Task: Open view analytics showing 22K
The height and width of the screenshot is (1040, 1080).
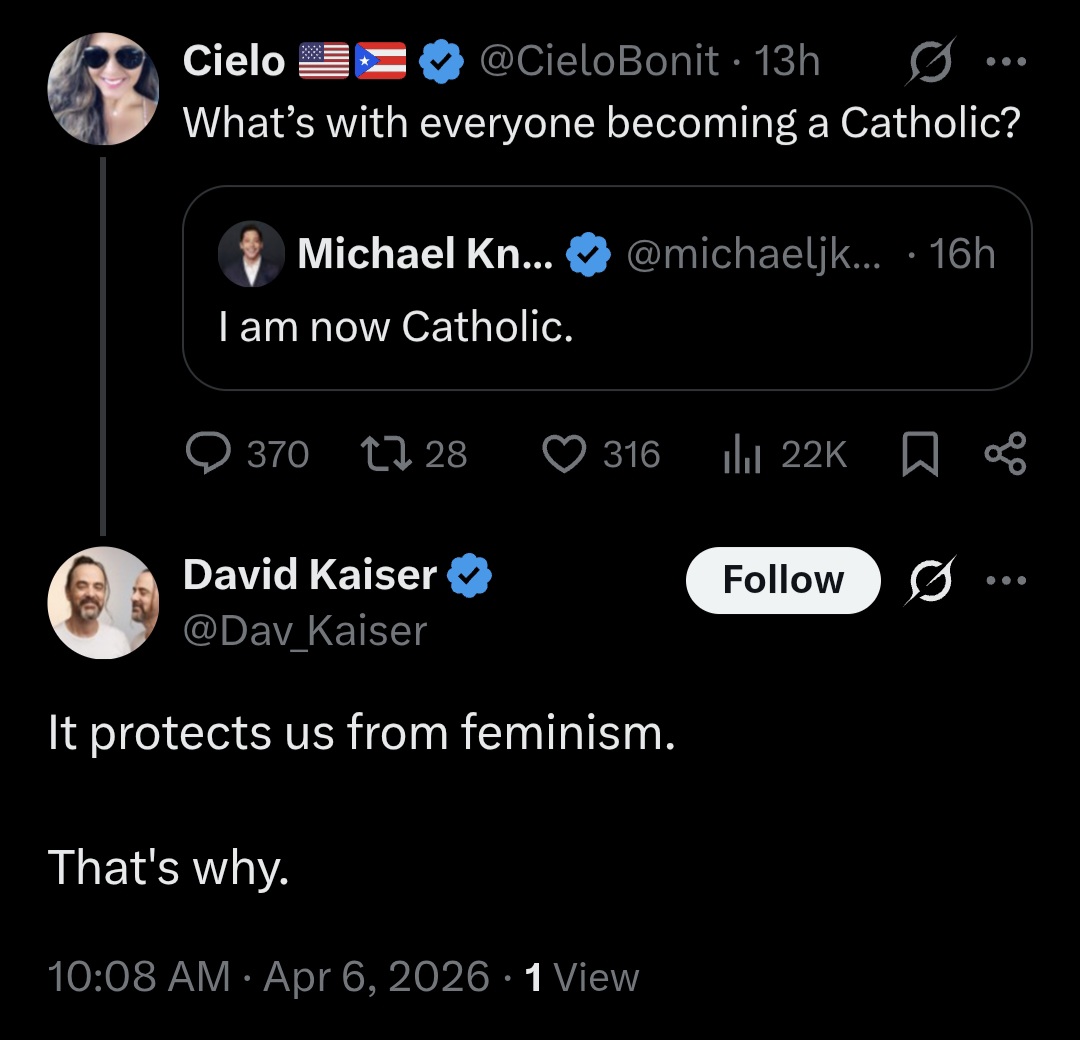Action: click(x=742, y=455)
